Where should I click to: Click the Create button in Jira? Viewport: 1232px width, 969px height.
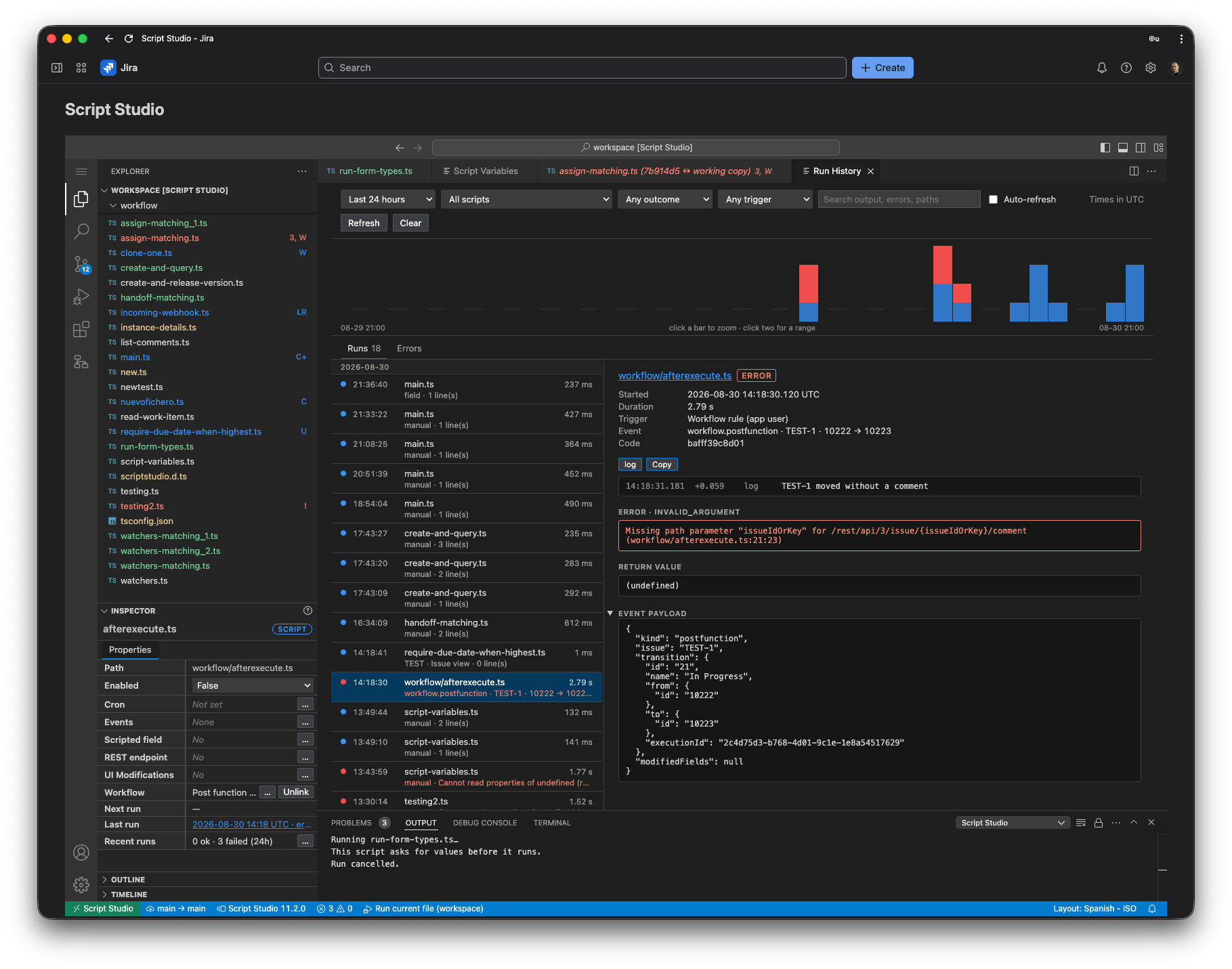(883, 68)
